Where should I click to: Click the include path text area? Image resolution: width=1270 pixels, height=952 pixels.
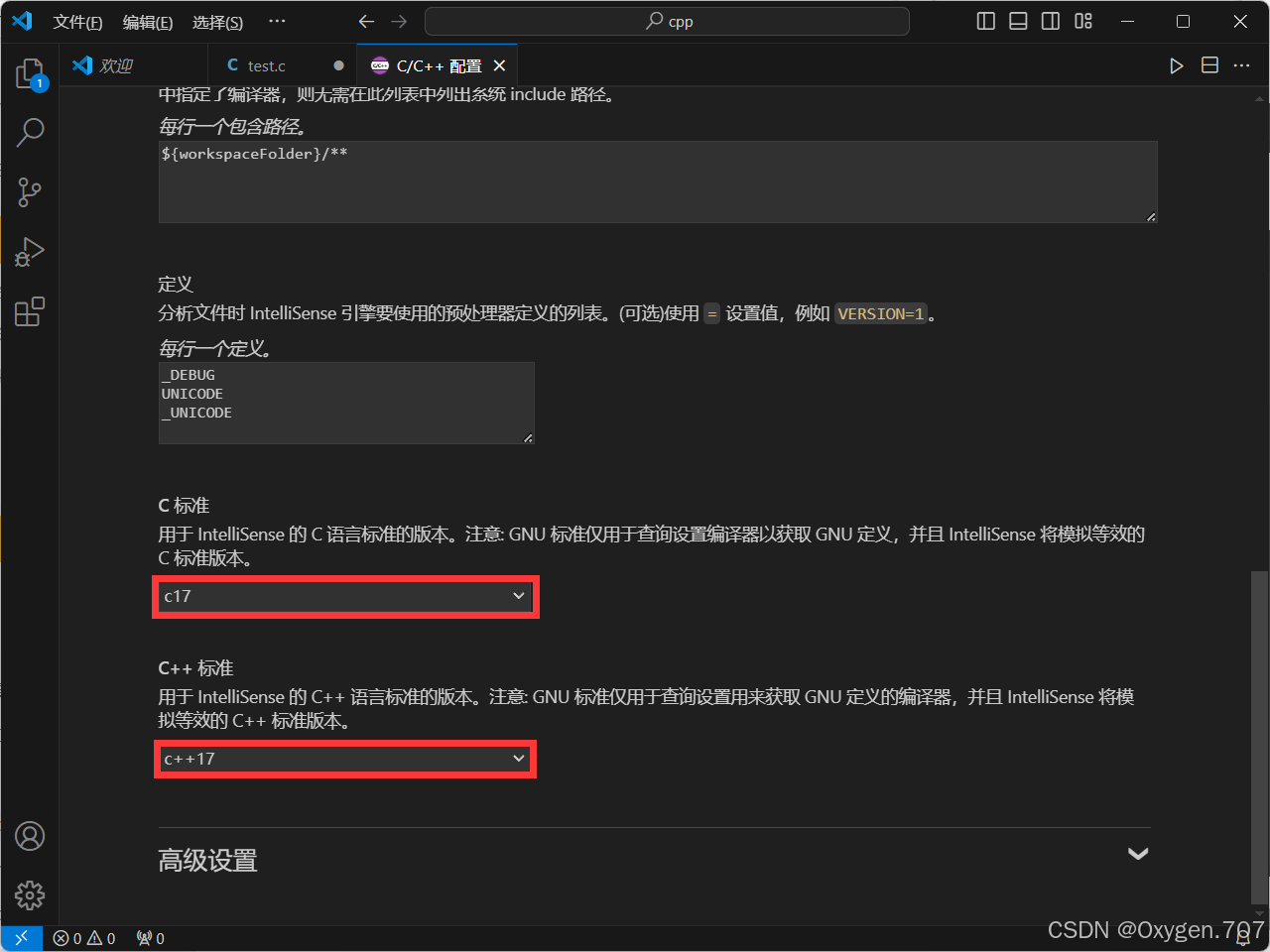coord(658,181)
